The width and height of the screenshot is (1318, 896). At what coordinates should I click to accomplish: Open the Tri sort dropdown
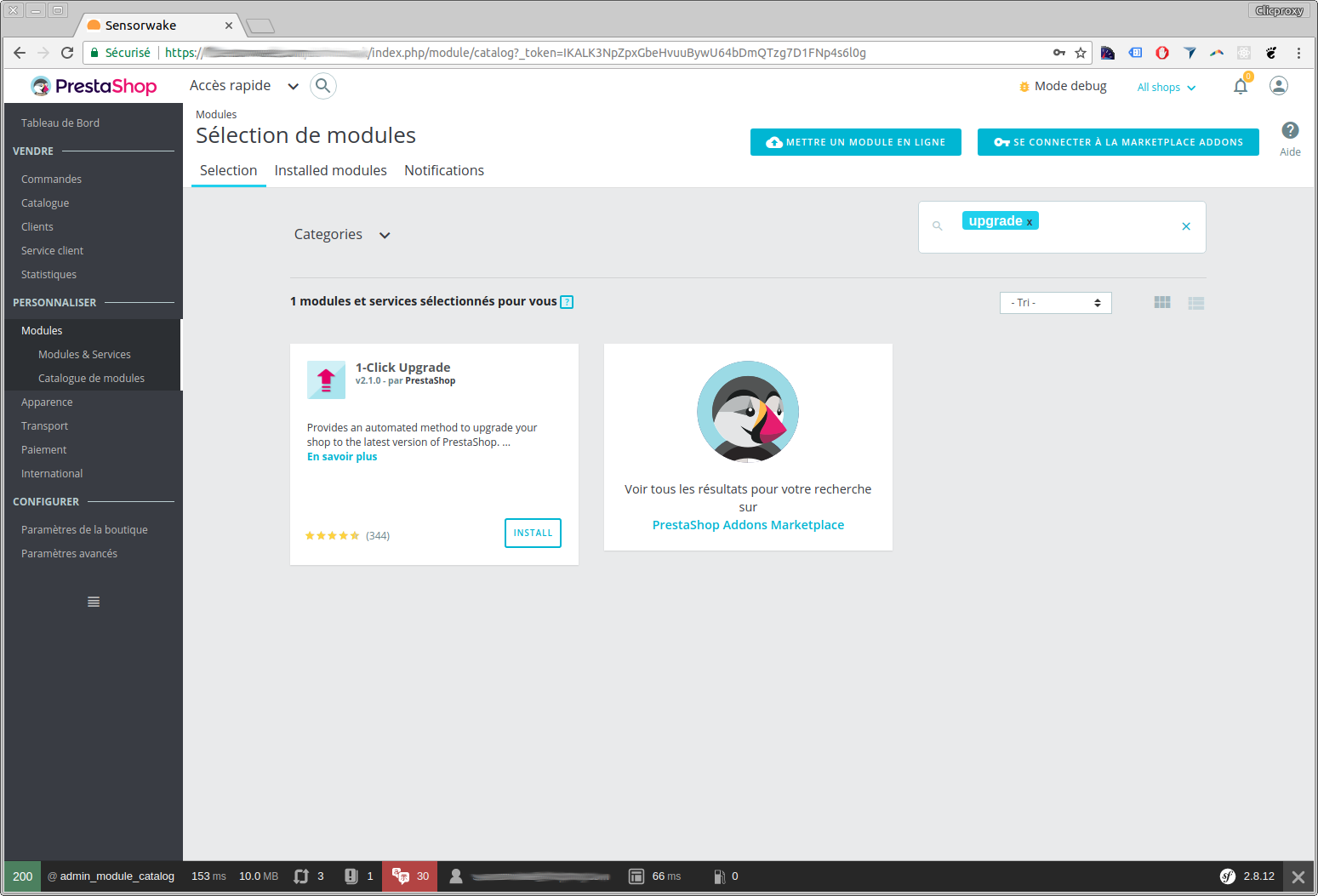[x=1056, y=303]
